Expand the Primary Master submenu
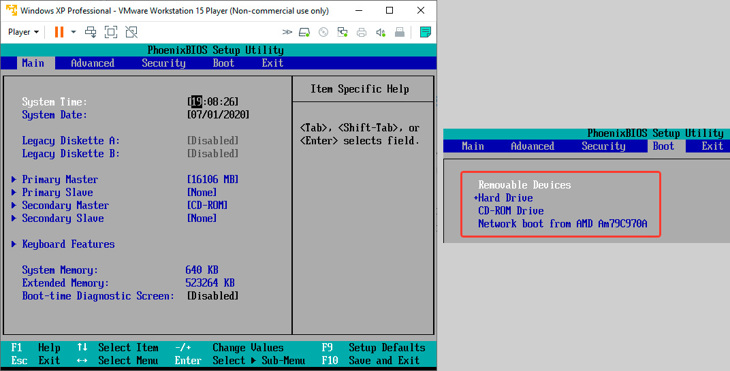The height and width of the screenshot is (371, 730). [60, 179]
